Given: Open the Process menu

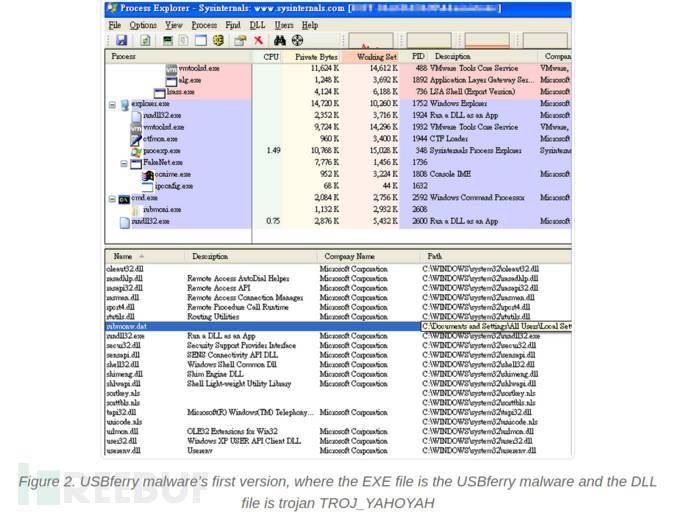Looking at the screenshot, I should tap(204, 25).
